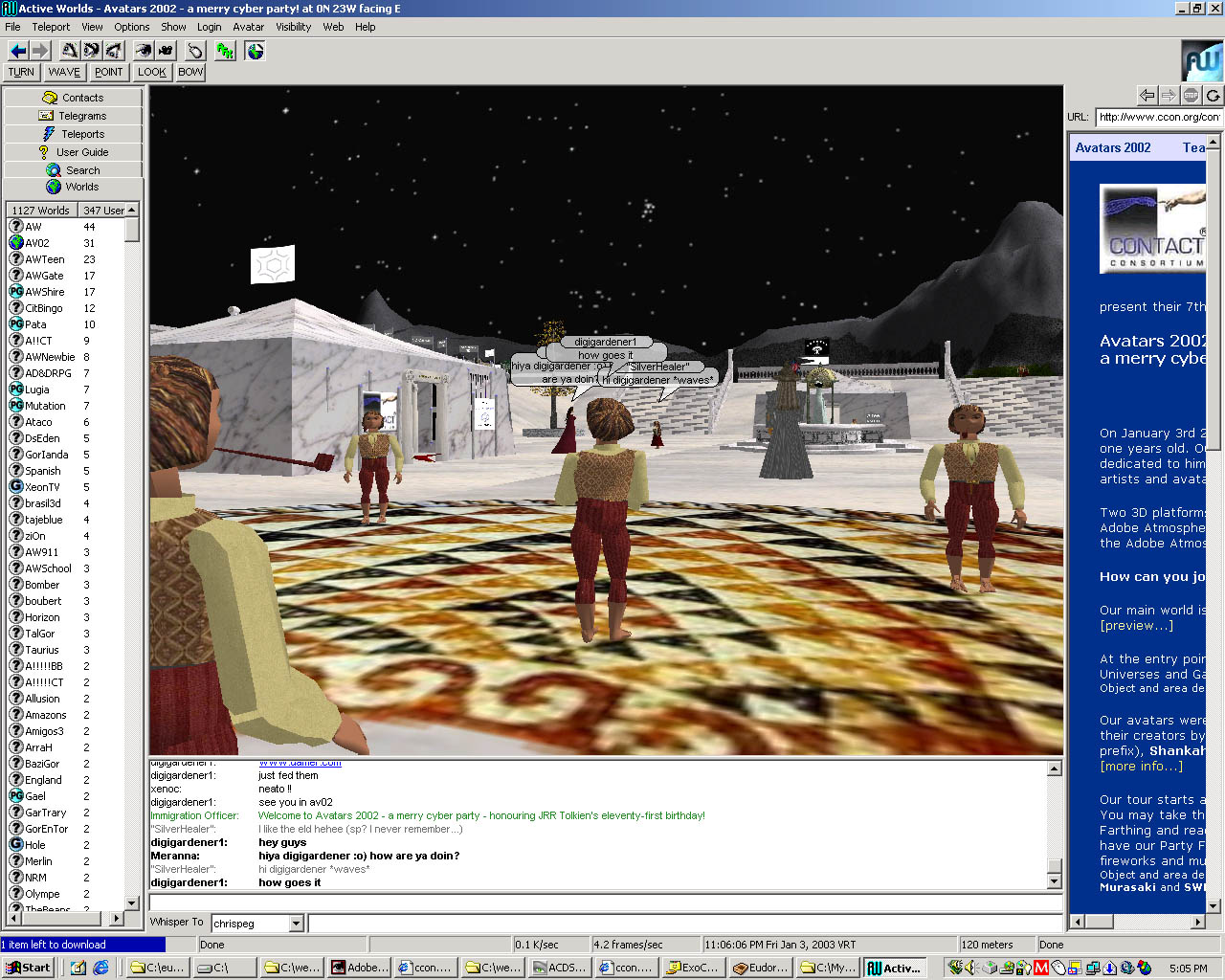The height and width of the screenshot is (980, 1225).
Task: Click the Windows Start button
Action: (x=29, y=968)
